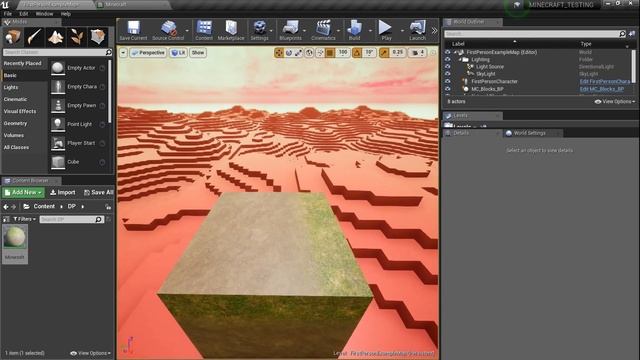Open rotation snap value 10° dropdown
640x360 pixels.
click(x=369, y=53)
